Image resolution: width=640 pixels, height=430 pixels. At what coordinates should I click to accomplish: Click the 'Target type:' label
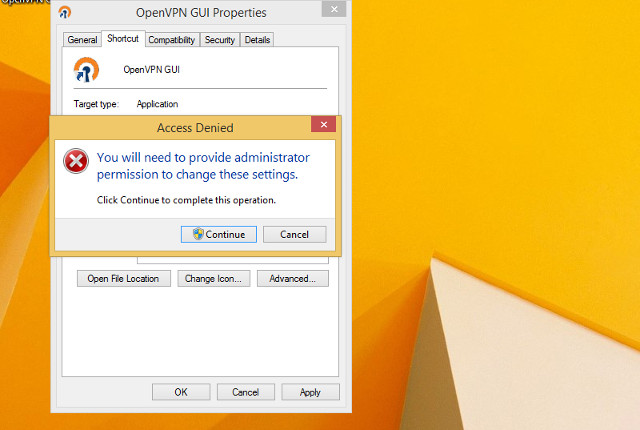(96, 104)
